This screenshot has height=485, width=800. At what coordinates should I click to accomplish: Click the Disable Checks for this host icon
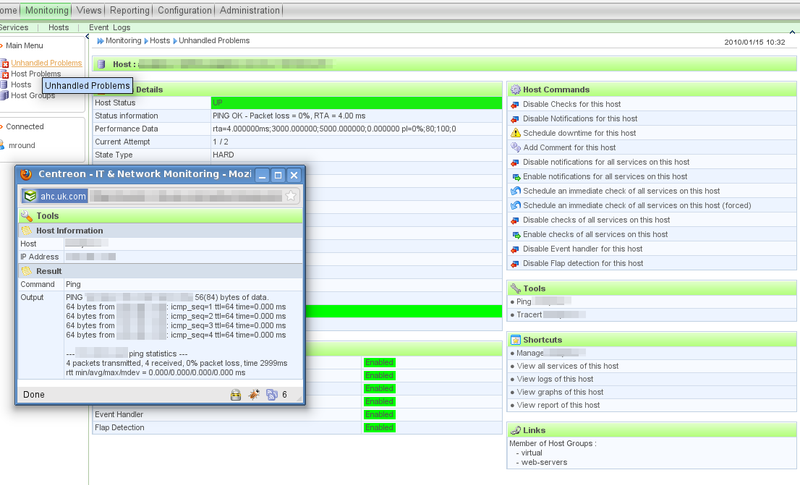[515, 104]
